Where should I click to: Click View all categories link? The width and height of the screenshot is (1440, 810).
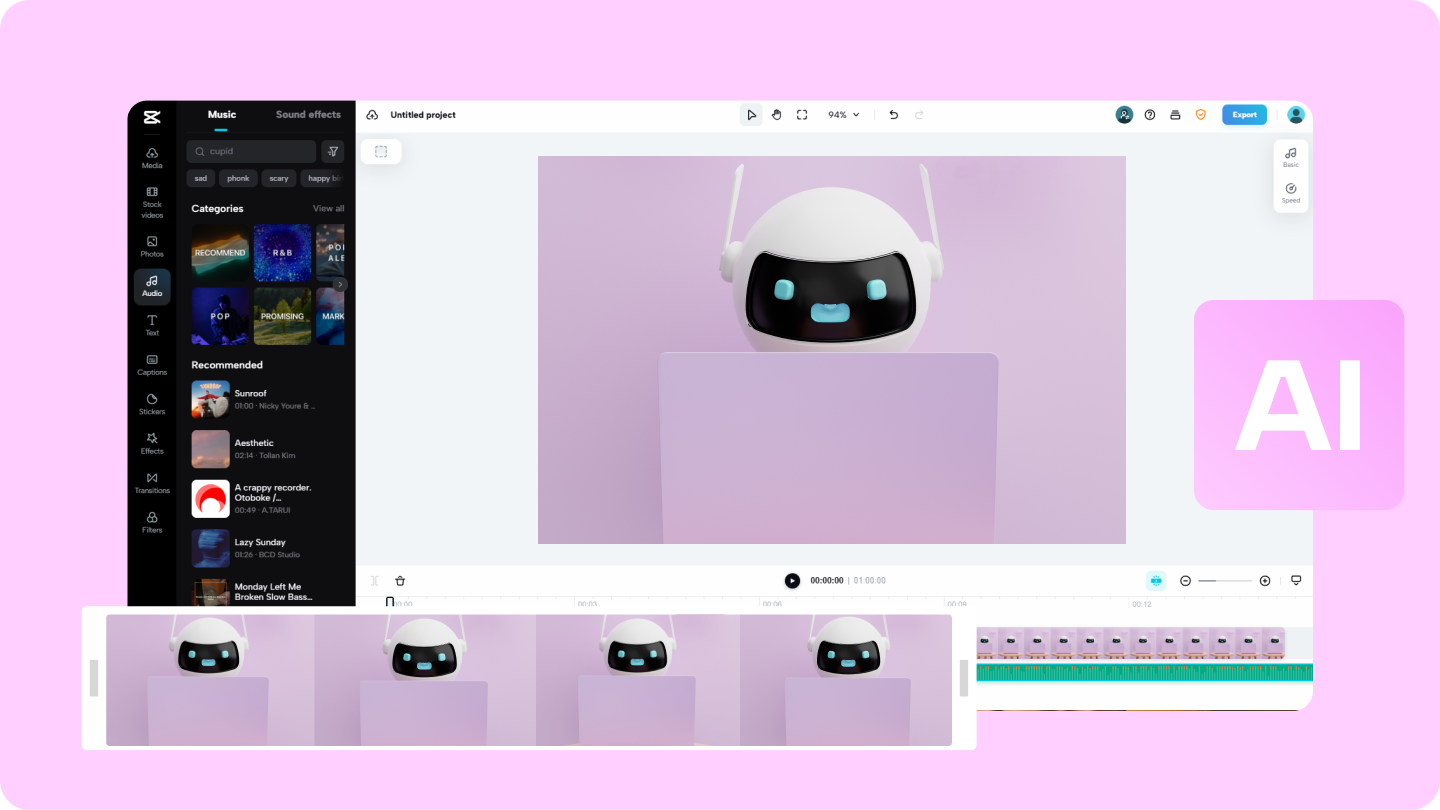[328, 209]
